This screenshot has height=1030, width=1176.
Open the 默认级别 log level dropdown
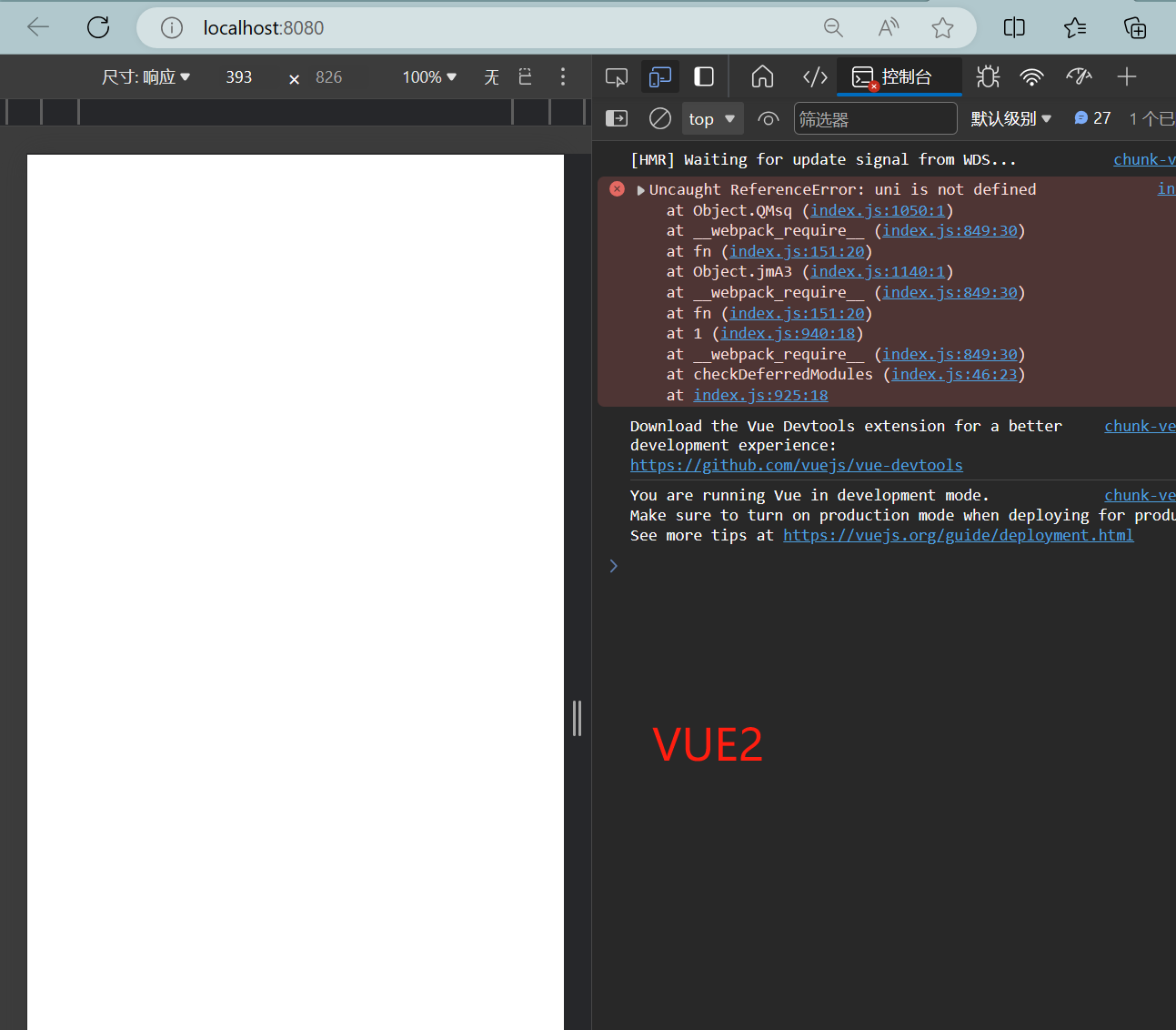pos(1010,118)
